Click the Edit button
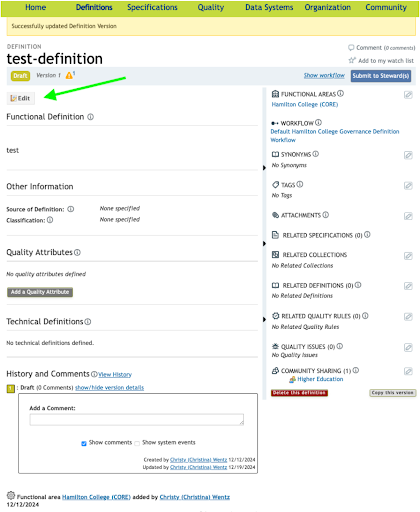420x512 pixels. click(20, 98)
